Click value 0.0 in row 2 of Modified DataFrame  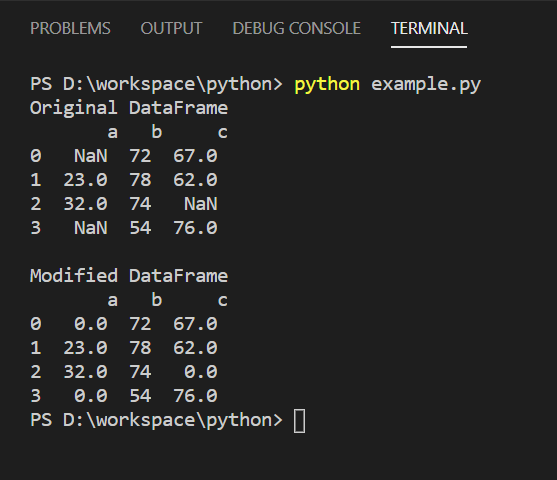click(x=201, y=372)
